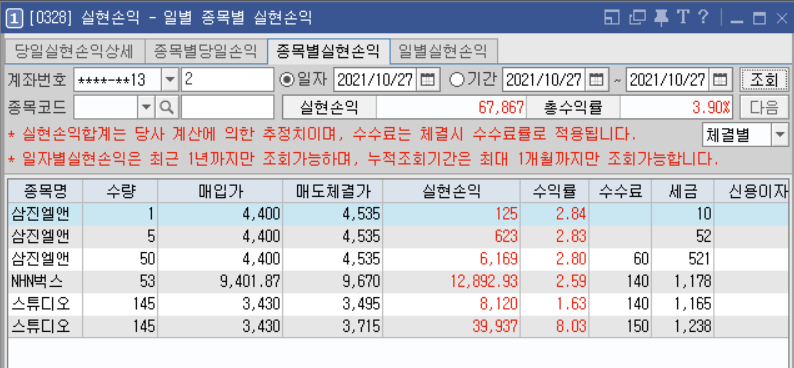
Task: Click the 39,937 profit cell
Action: (x=452, y=326)
